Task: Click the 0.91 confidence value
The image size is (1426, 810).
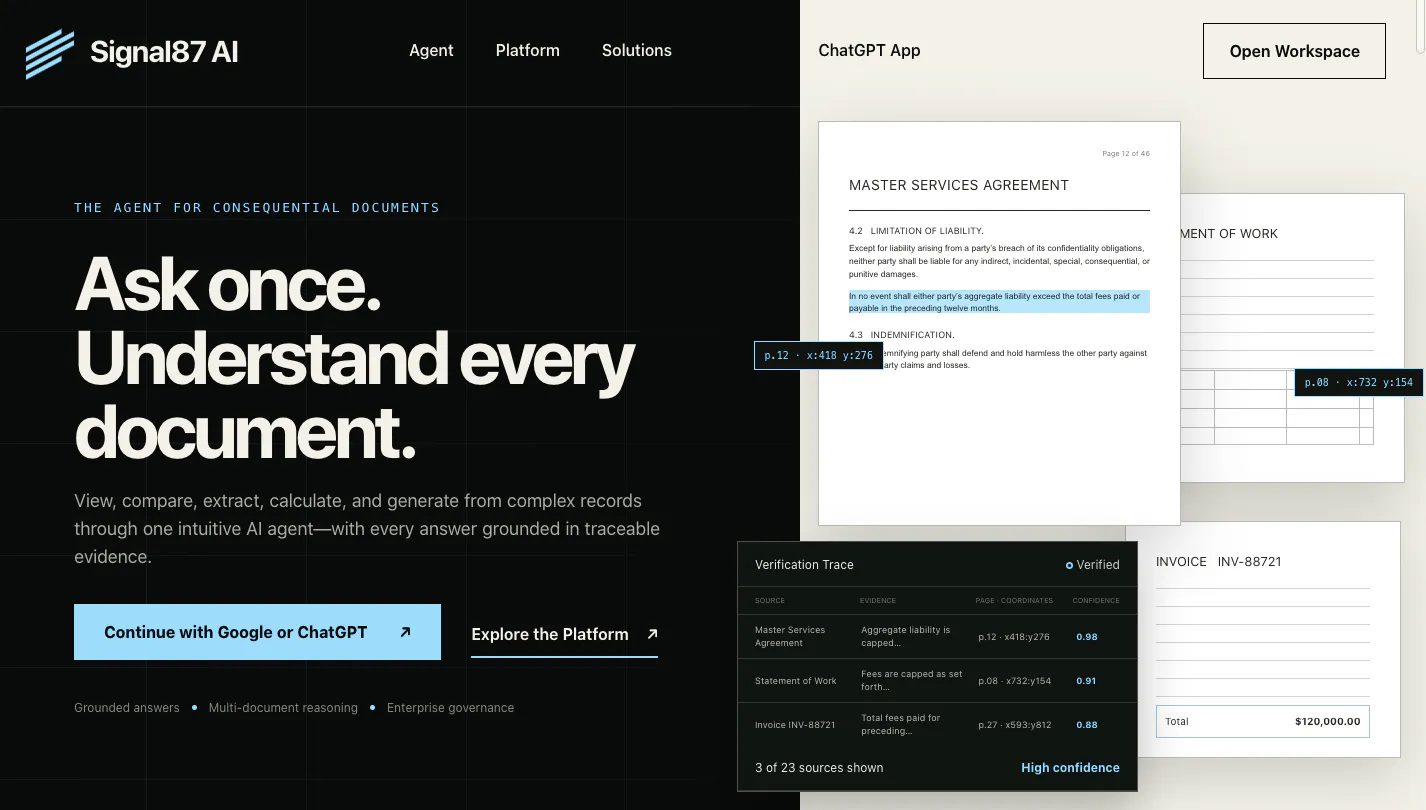Action: tap(1086, 681)
